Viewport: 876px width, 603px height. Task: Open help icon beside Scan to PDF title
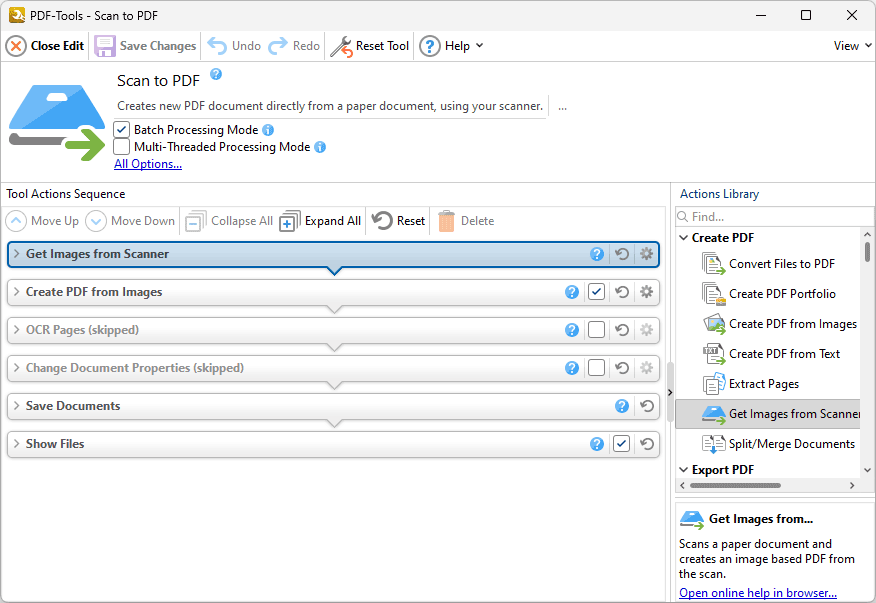[x=216, y=74]
